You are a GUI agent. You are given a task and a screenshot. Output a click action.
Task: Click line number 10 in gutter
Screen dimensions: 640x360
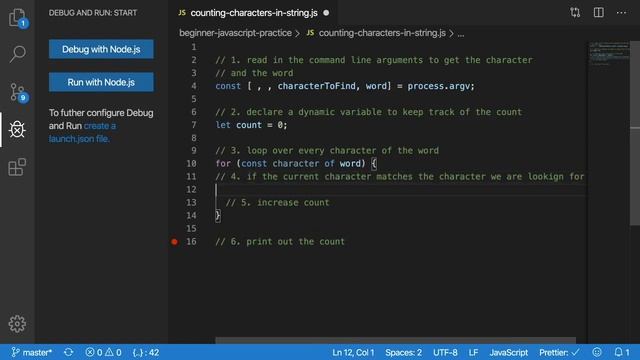(x=191, y=164)
